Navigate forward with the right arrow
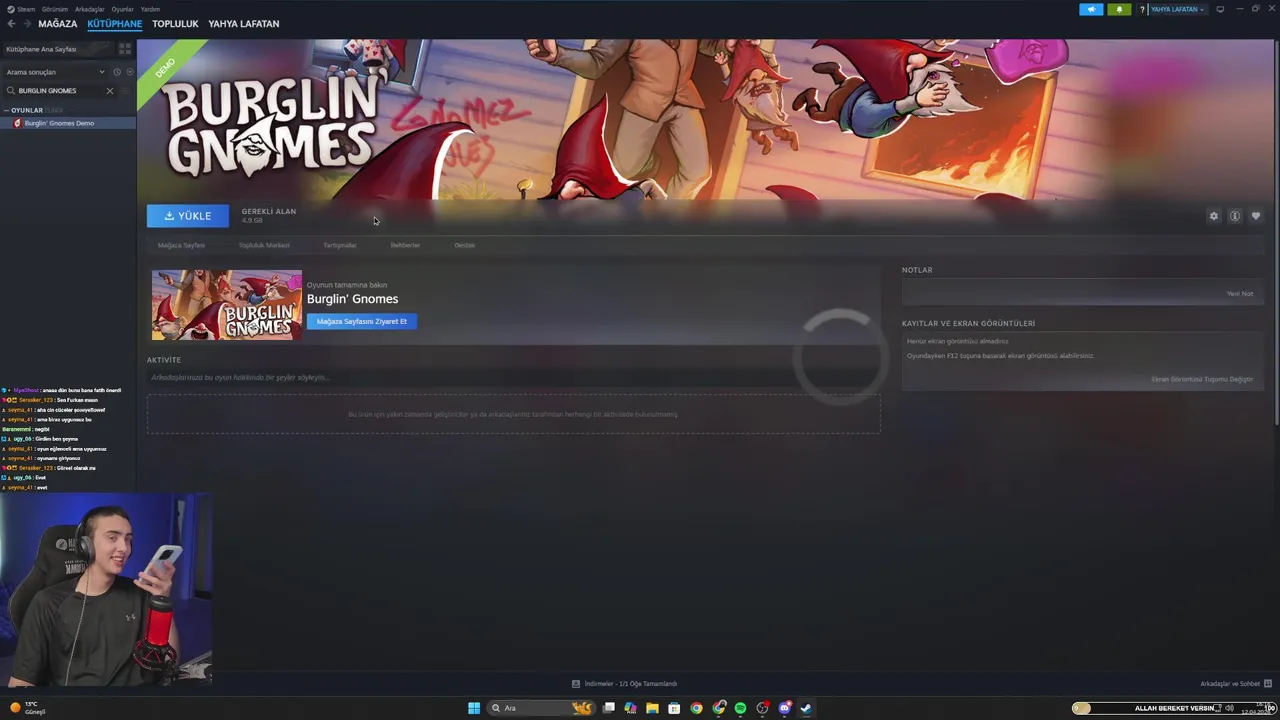 (27, 23)
